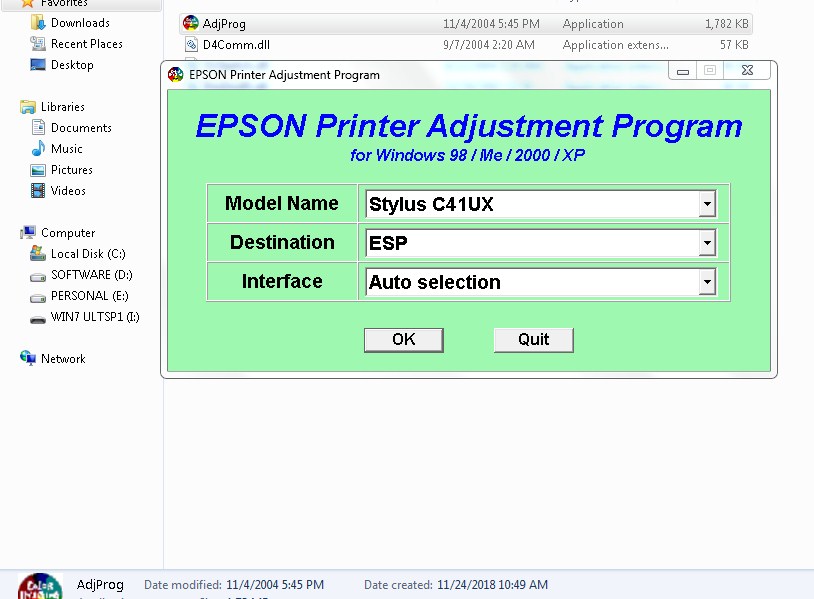Select Documents label under Libraries
Image resolution: width=814 pixels, height=599 pixels.
tap(81, 128)
